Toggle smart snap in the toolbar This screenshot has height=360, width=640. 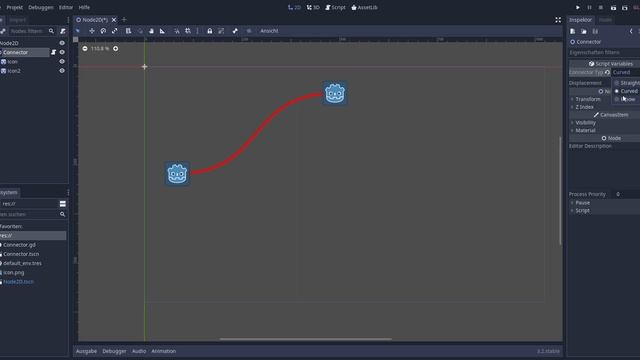(176, 31)
